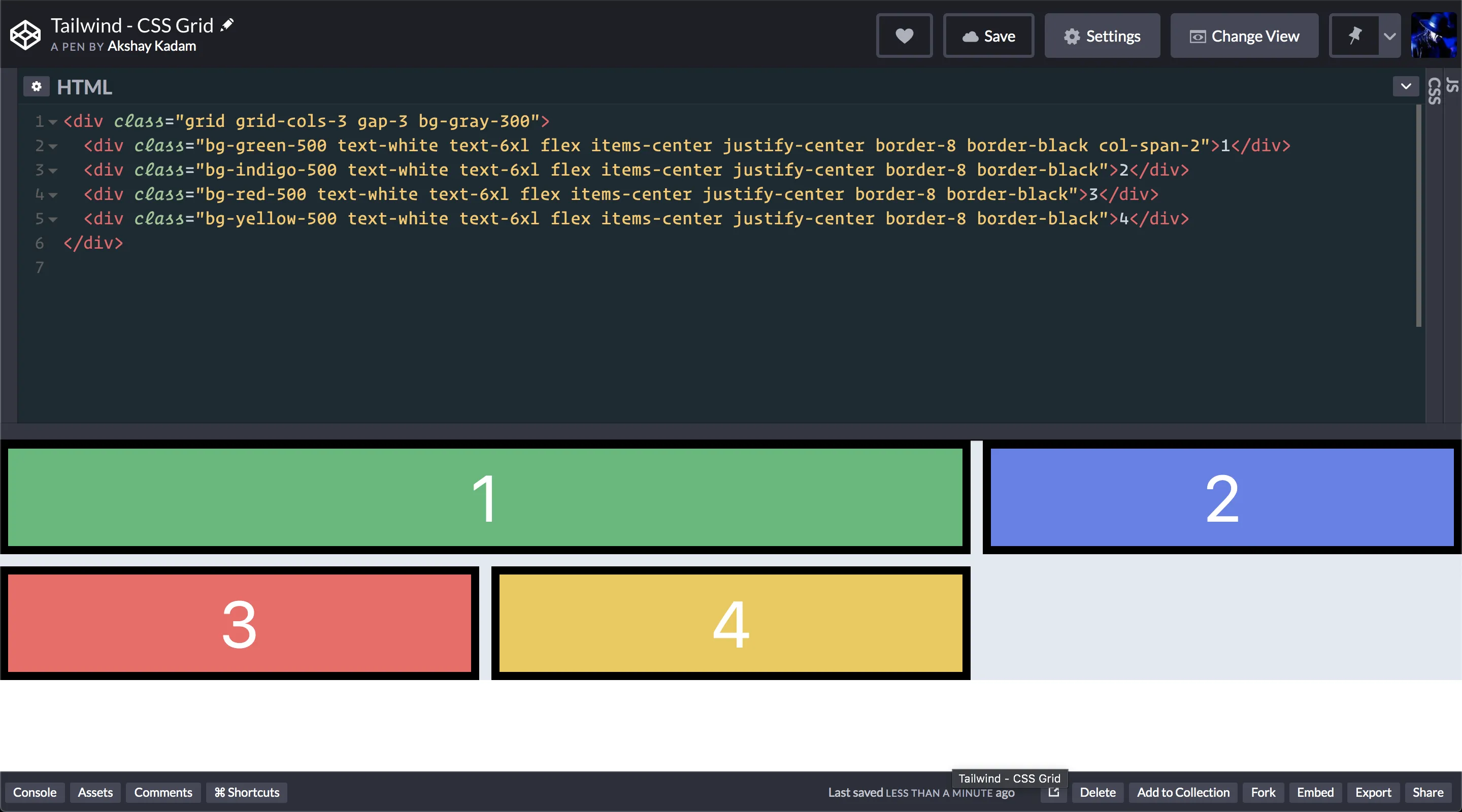The image size is (1462, 812).
Task: Love the pen with the heart button
Action: tap(904, 36)
